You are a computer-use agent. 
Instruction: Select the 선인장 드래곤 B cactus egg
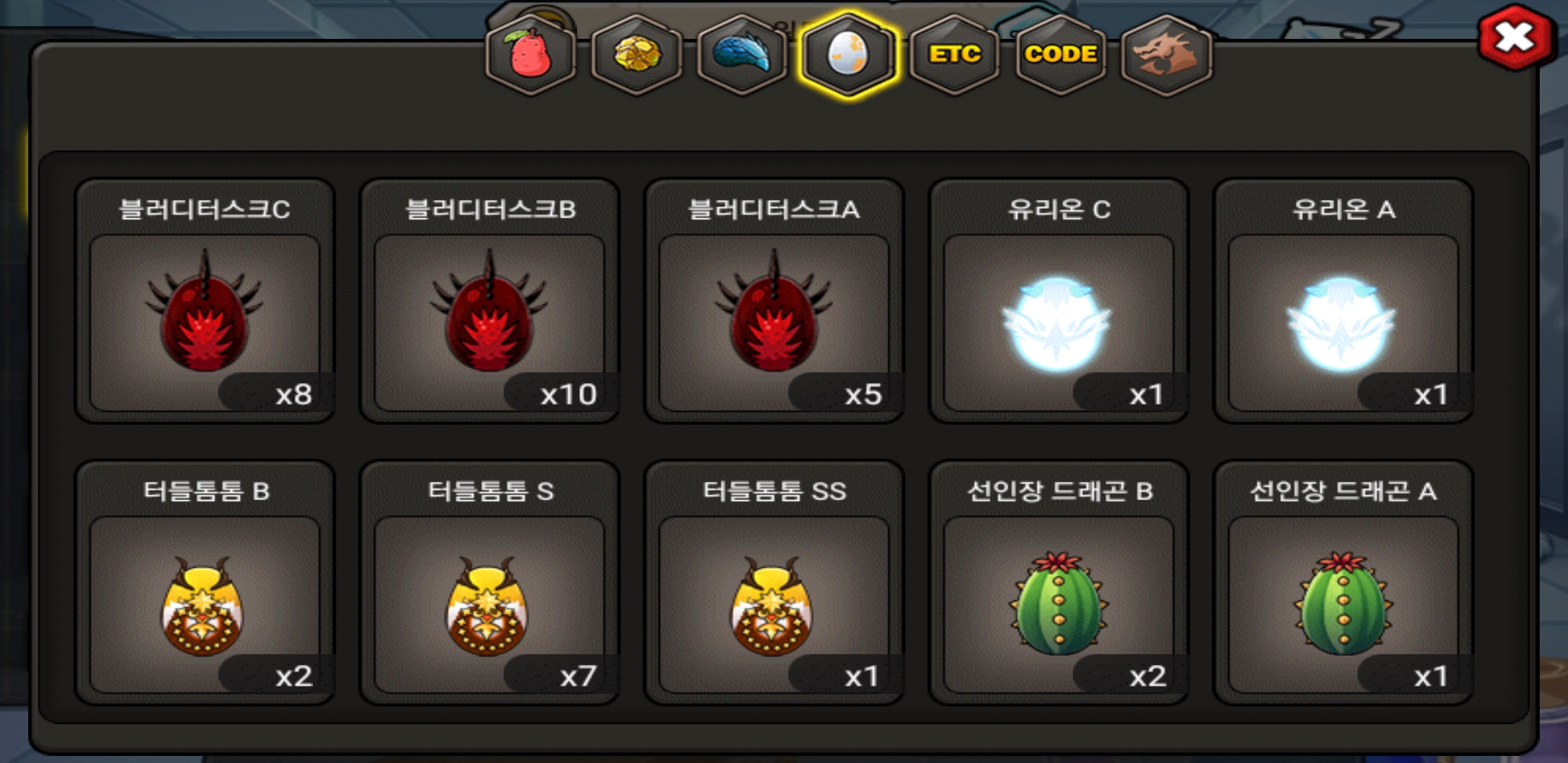tap(1059, 603)
